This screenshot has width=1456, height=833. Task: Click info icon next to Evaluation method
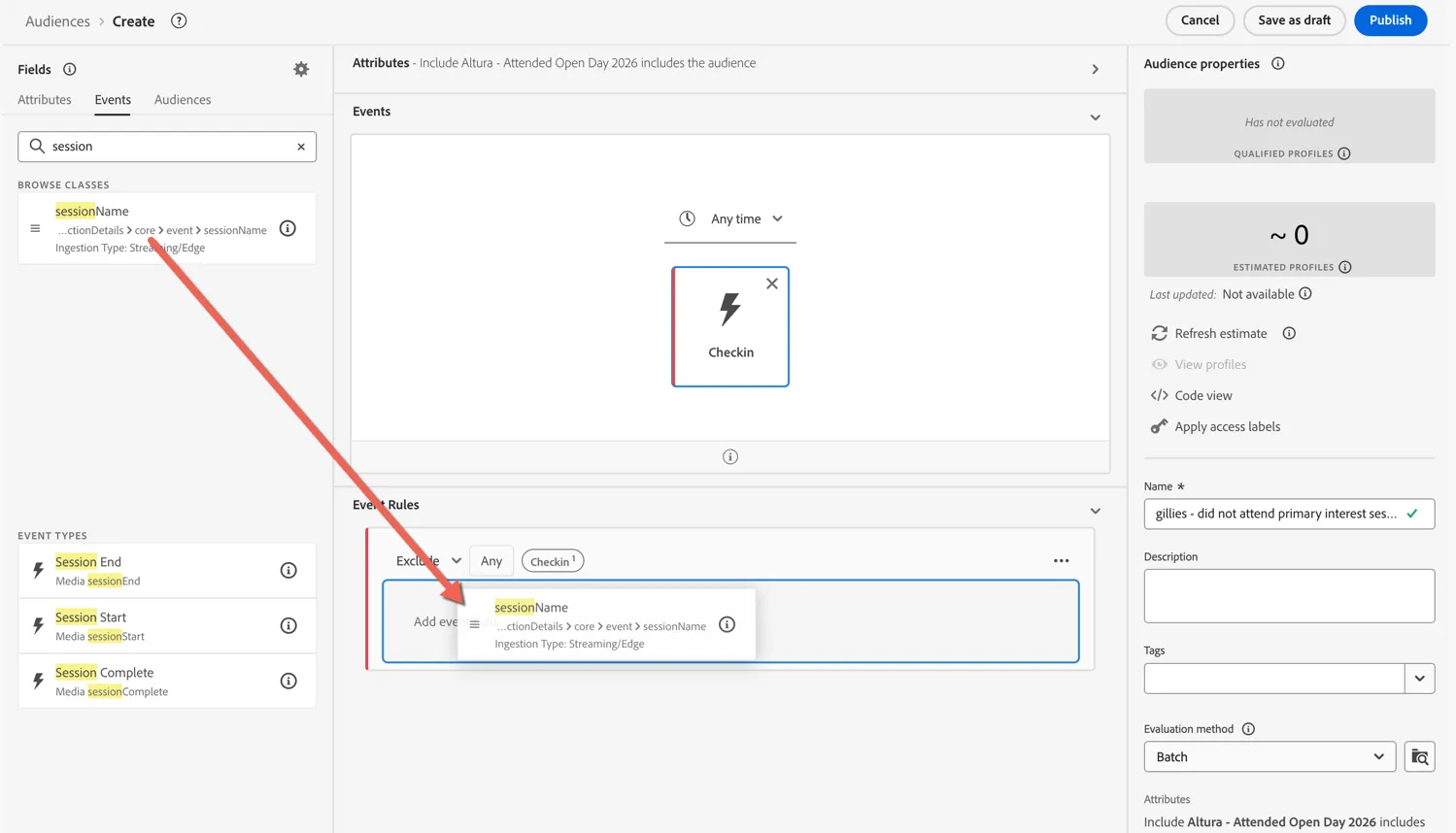[x=1249, y=728]
